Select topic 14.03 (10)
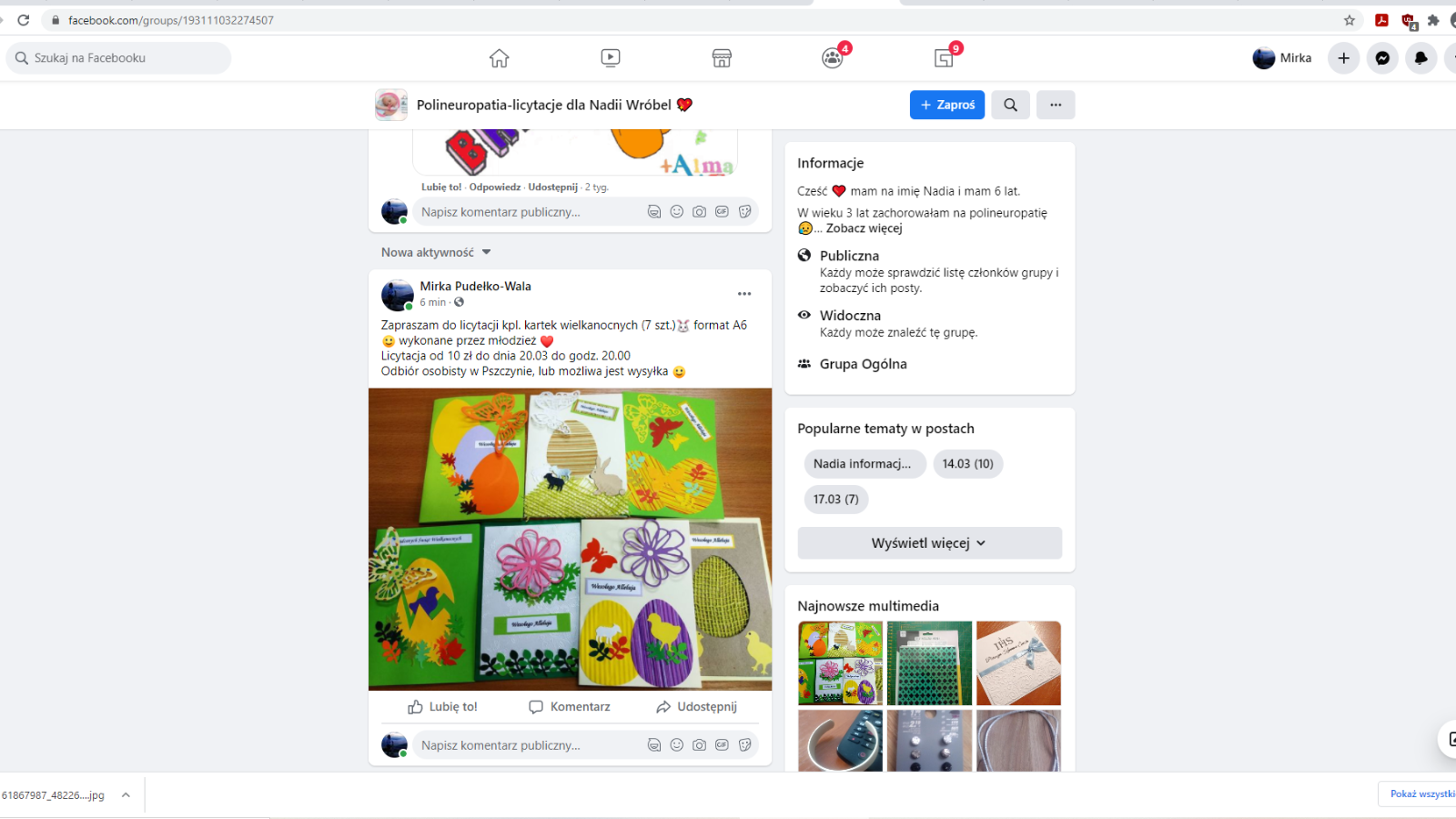 tap(967, 464)
